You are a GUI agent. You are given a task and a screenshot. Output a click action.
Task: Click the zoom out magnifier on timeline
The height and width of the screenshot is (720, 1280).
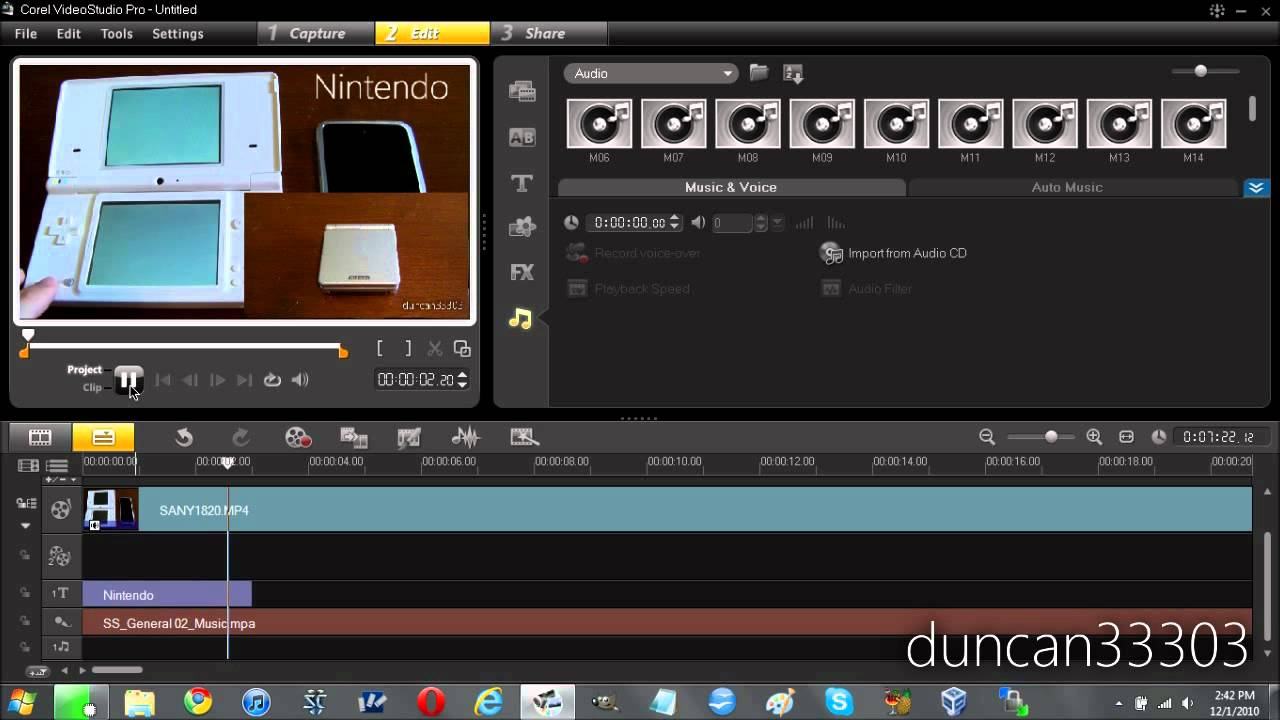click(987, 437)
